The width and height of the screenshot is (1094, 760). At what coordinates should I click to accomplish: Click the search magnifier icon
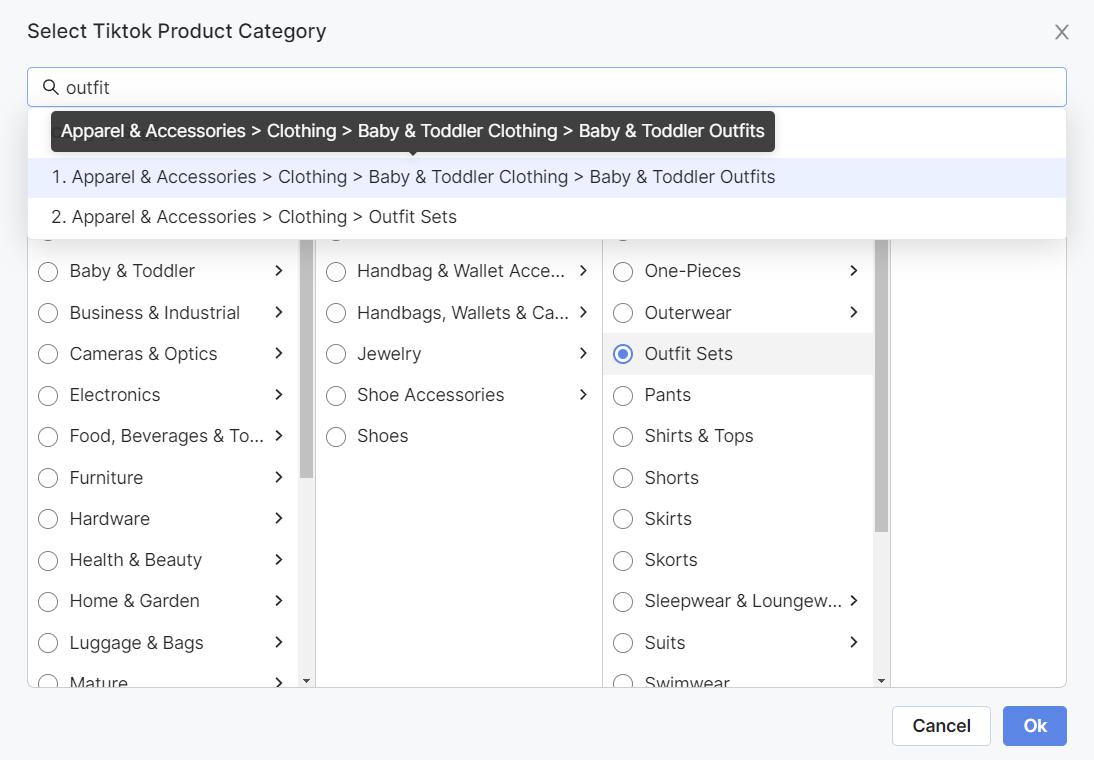[50, 87]
